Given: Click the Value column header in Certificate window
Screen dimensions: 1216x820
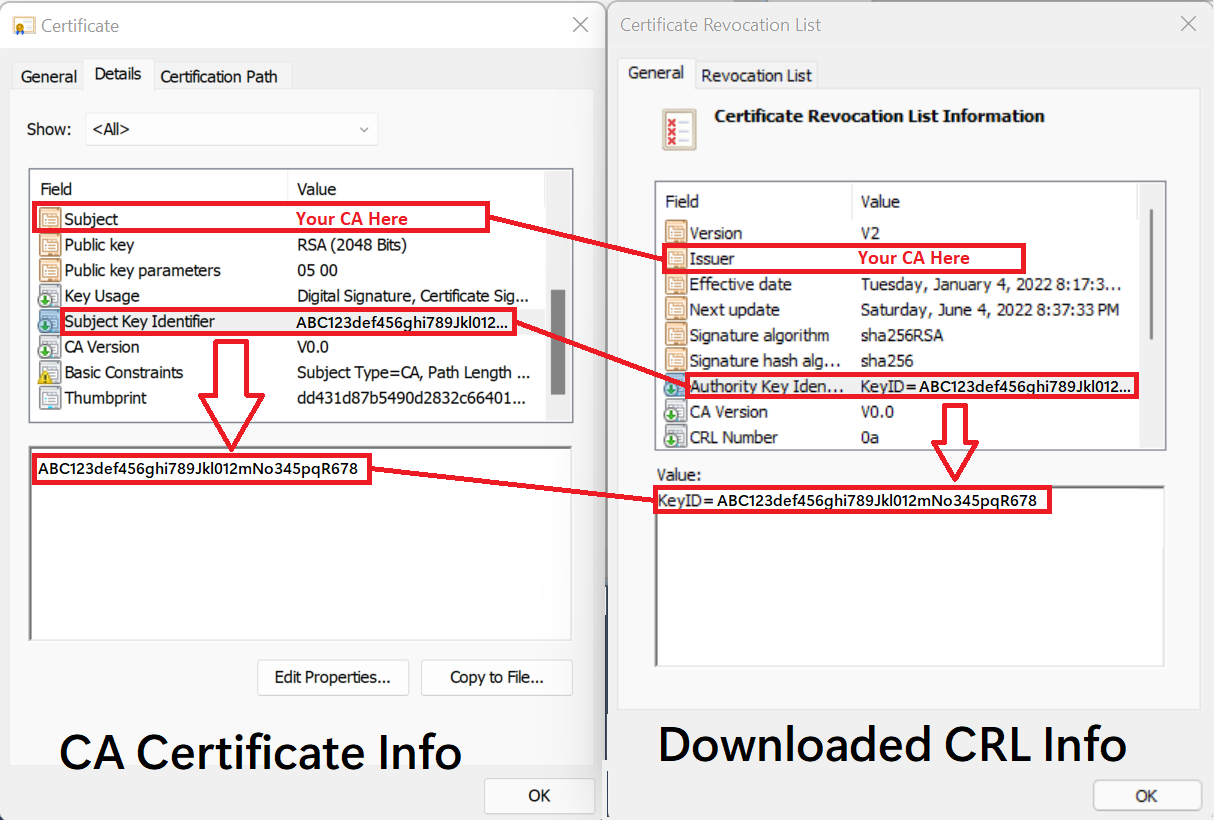Looking at the screenshot, I should pyautogui.click(x=416, y=189).
